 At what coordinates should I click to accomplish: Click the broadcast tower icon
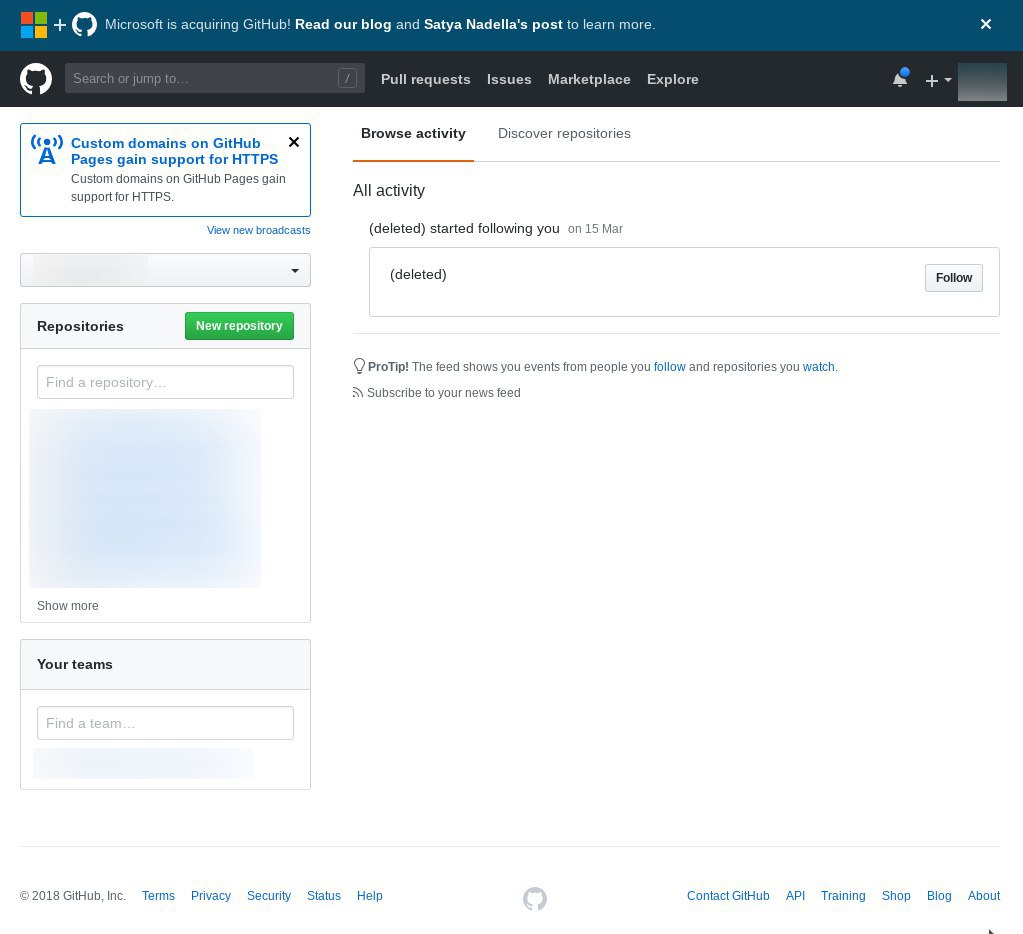(x=47, y=149)
